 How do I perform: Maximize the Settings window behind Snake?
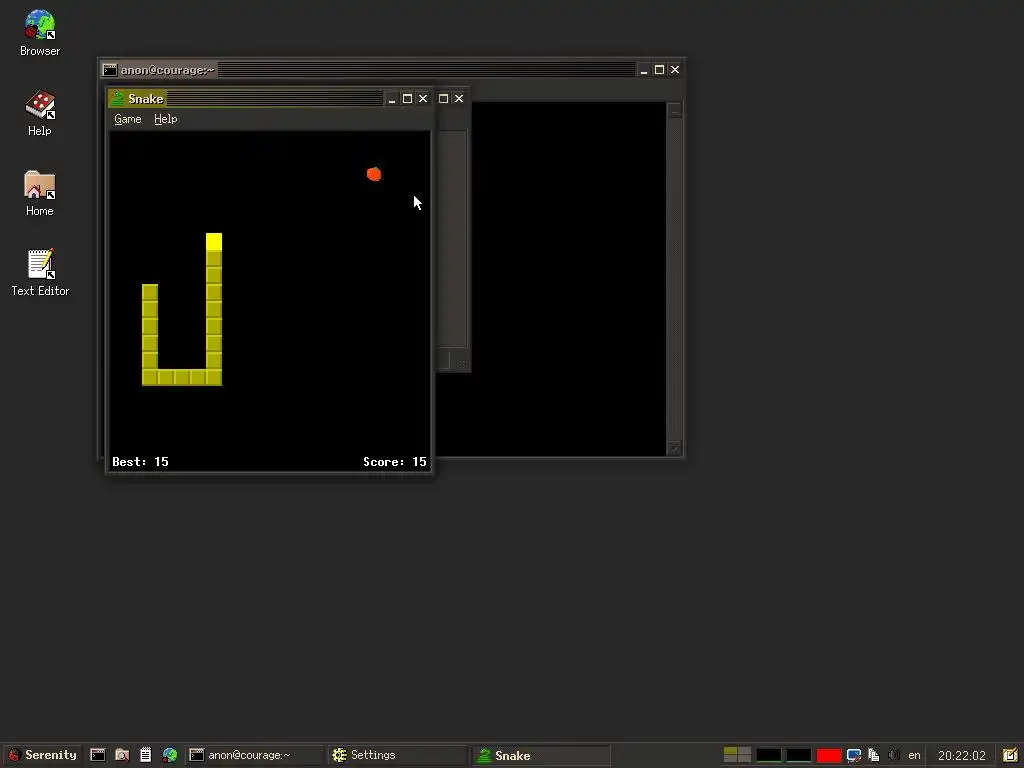point(443,99)
